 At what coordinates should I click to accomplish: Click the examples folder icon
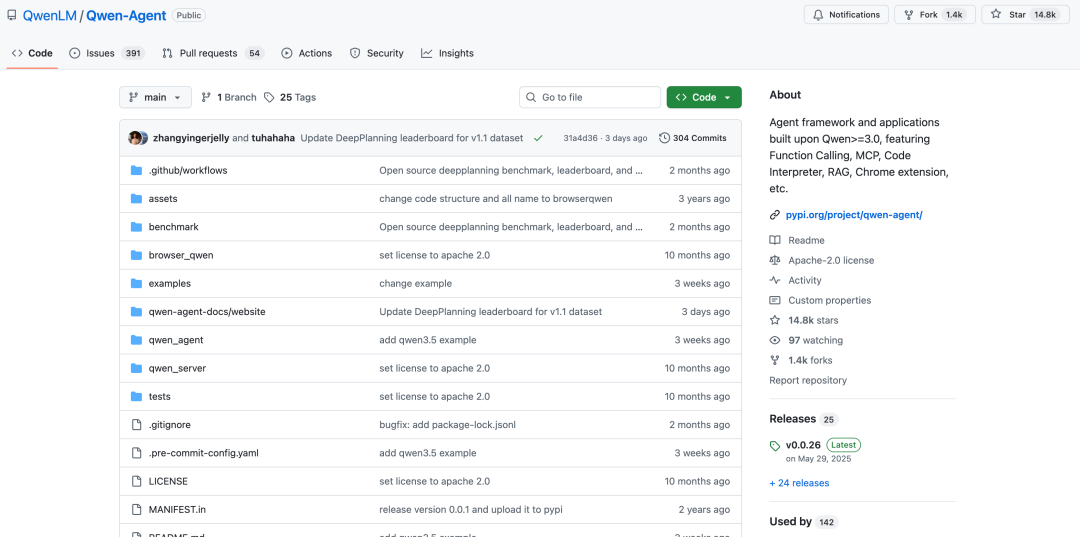tap(136, 283)
